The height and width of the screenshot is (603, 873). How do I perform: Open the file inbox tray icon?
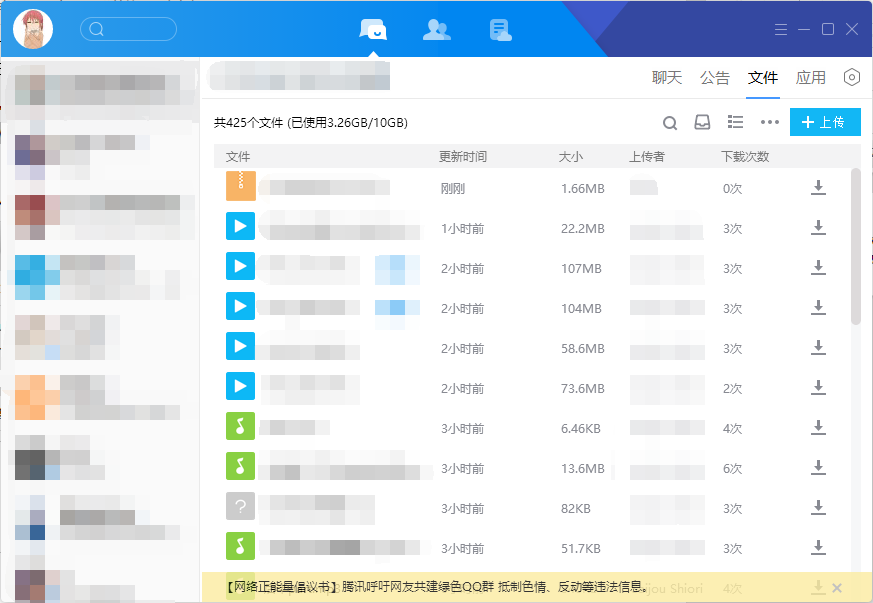703,122
